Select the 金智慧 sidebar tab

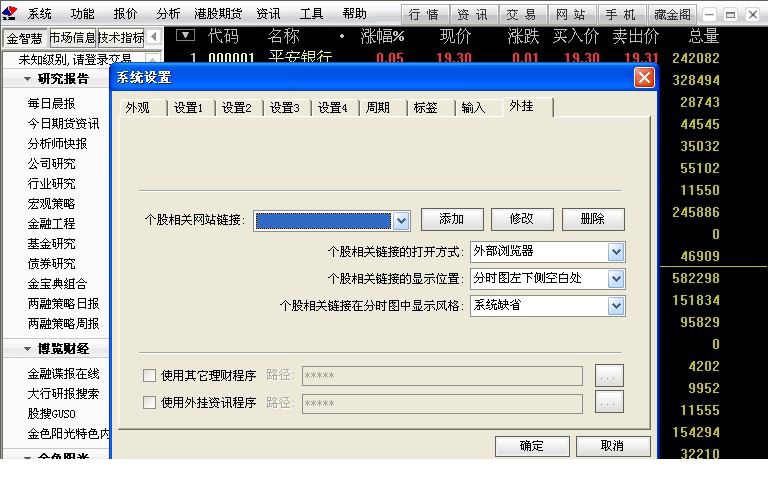tap(25, 38)
